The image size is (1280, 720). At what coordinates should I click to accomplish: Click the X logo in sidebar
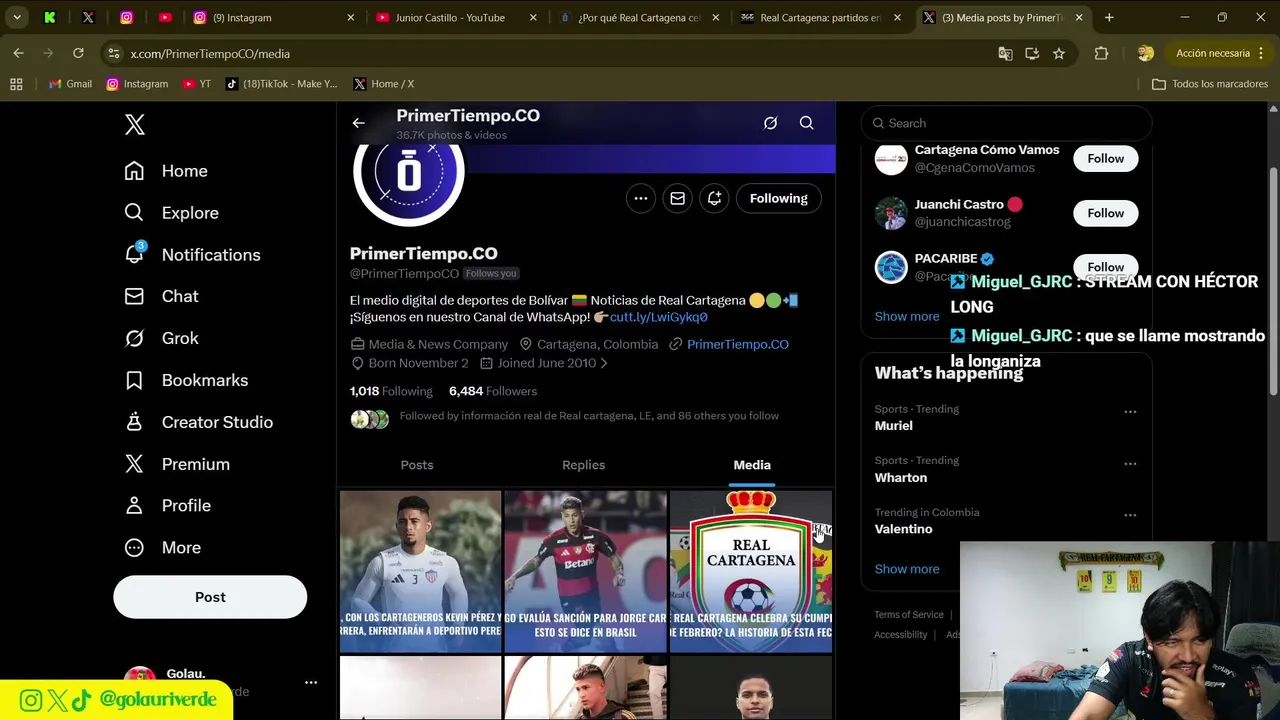pyautogui.click(x=135, y=124)
